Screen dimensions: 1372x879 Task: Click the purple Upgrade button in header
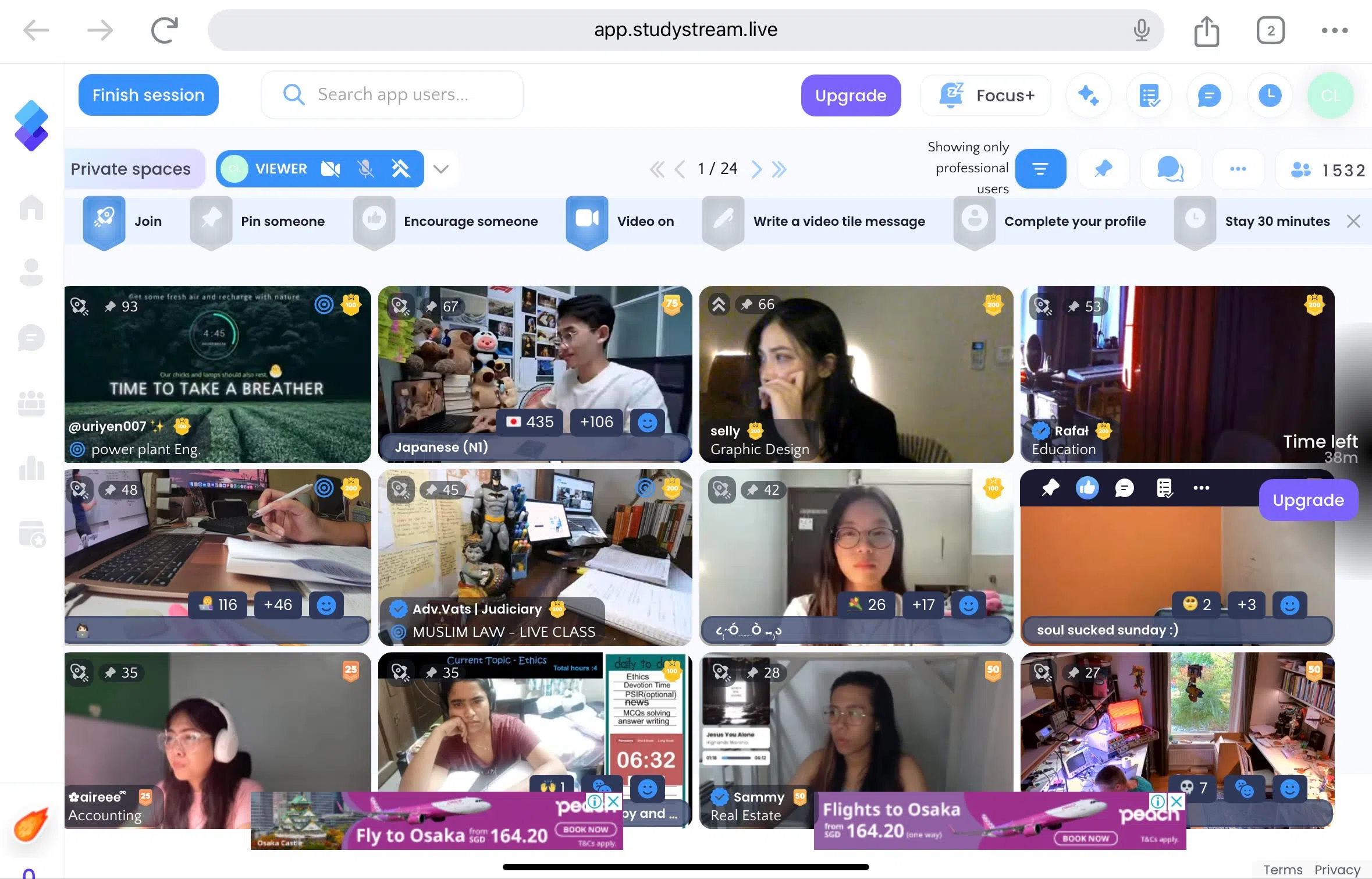[x=850, y=95]
